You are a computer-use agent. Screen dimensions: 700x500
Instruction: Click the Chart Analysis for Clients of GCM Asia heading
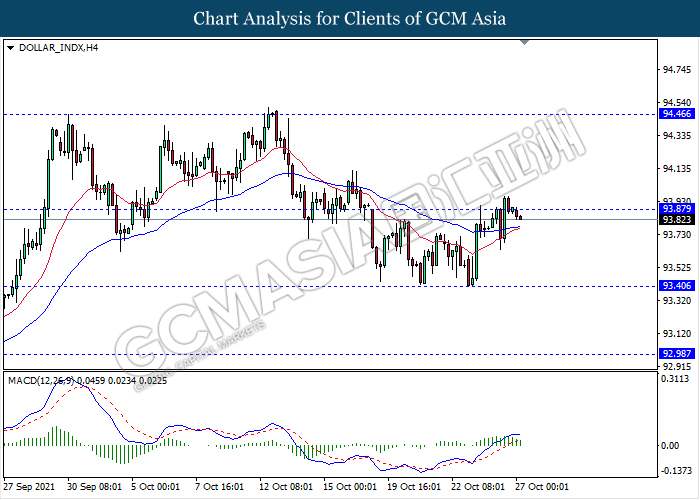[x=350, y=18]
